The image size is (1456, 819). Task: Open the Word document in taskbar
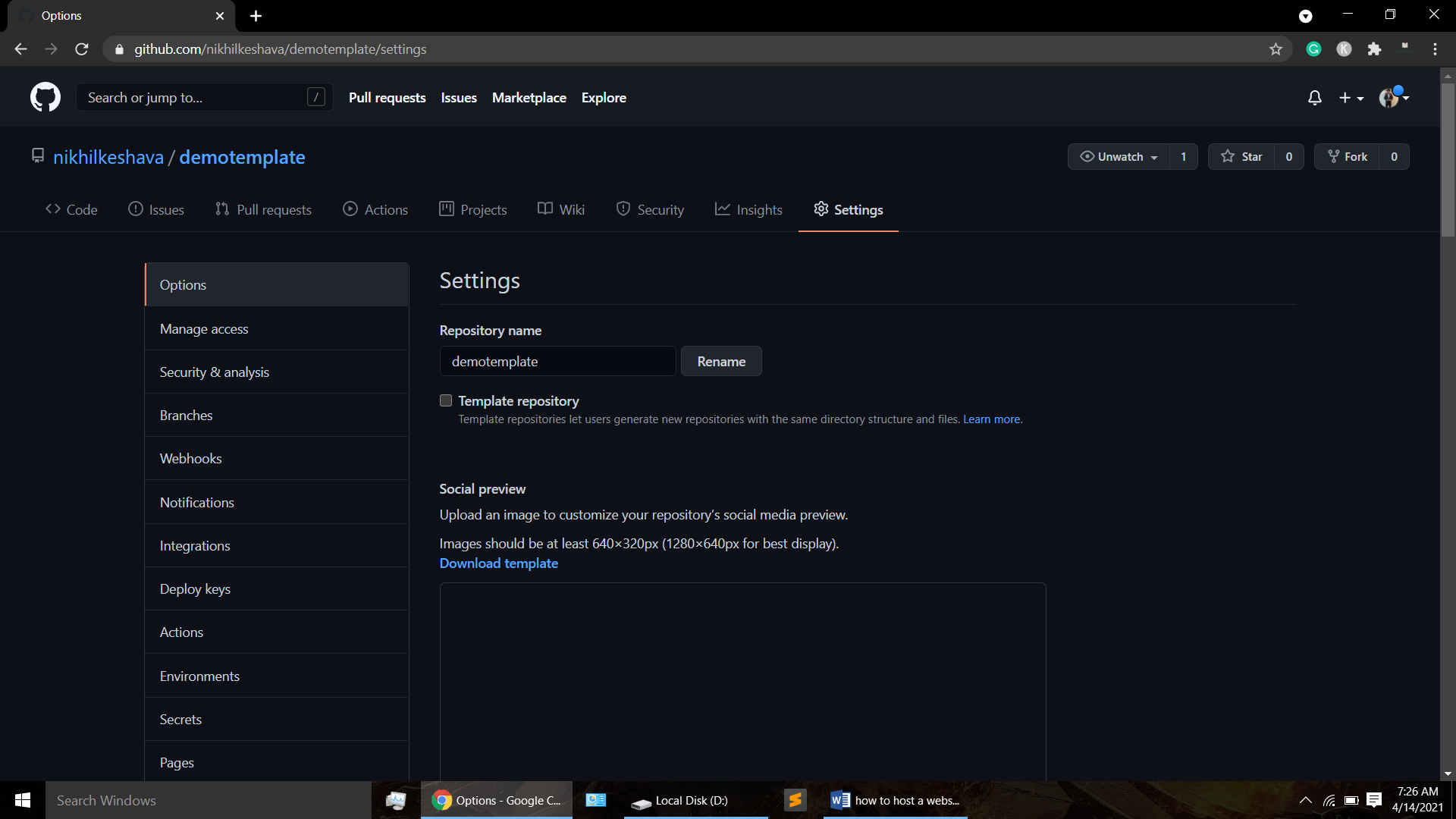click(x=895, y=800)
